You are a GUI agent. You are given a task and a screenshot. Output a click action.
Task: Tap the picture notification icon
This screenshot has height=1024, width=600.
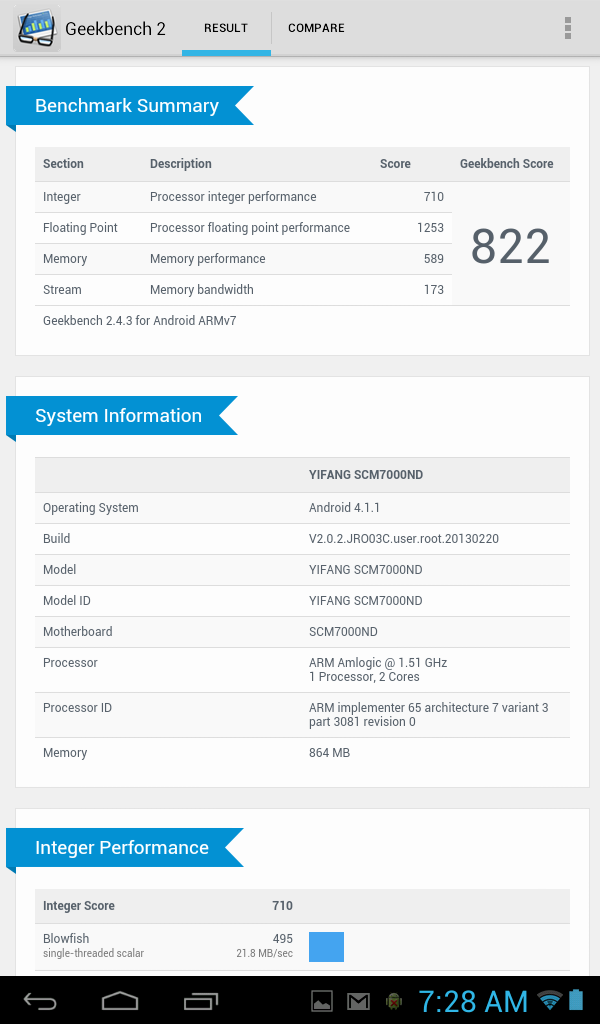point(322,1000)
